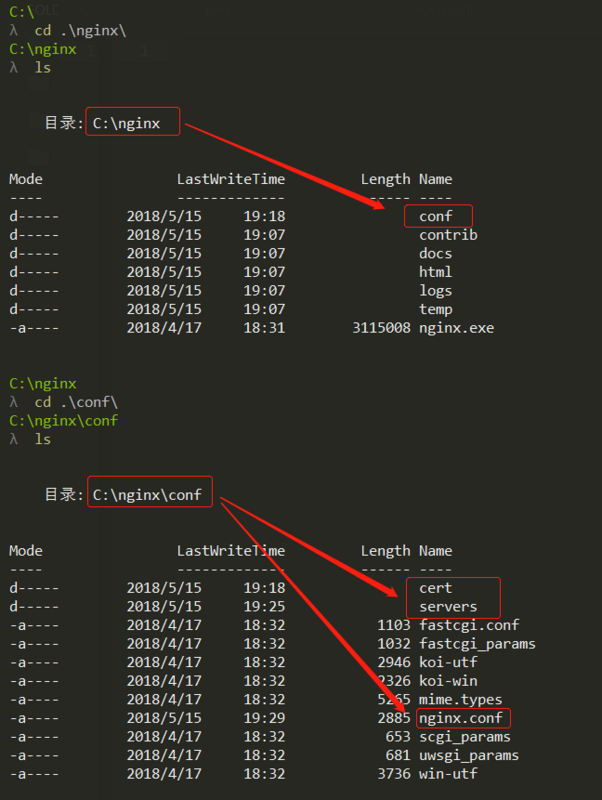The image size is (602, 800).
Task: Click the 'Mode' header in second listing
Action: tap(26, 551)
